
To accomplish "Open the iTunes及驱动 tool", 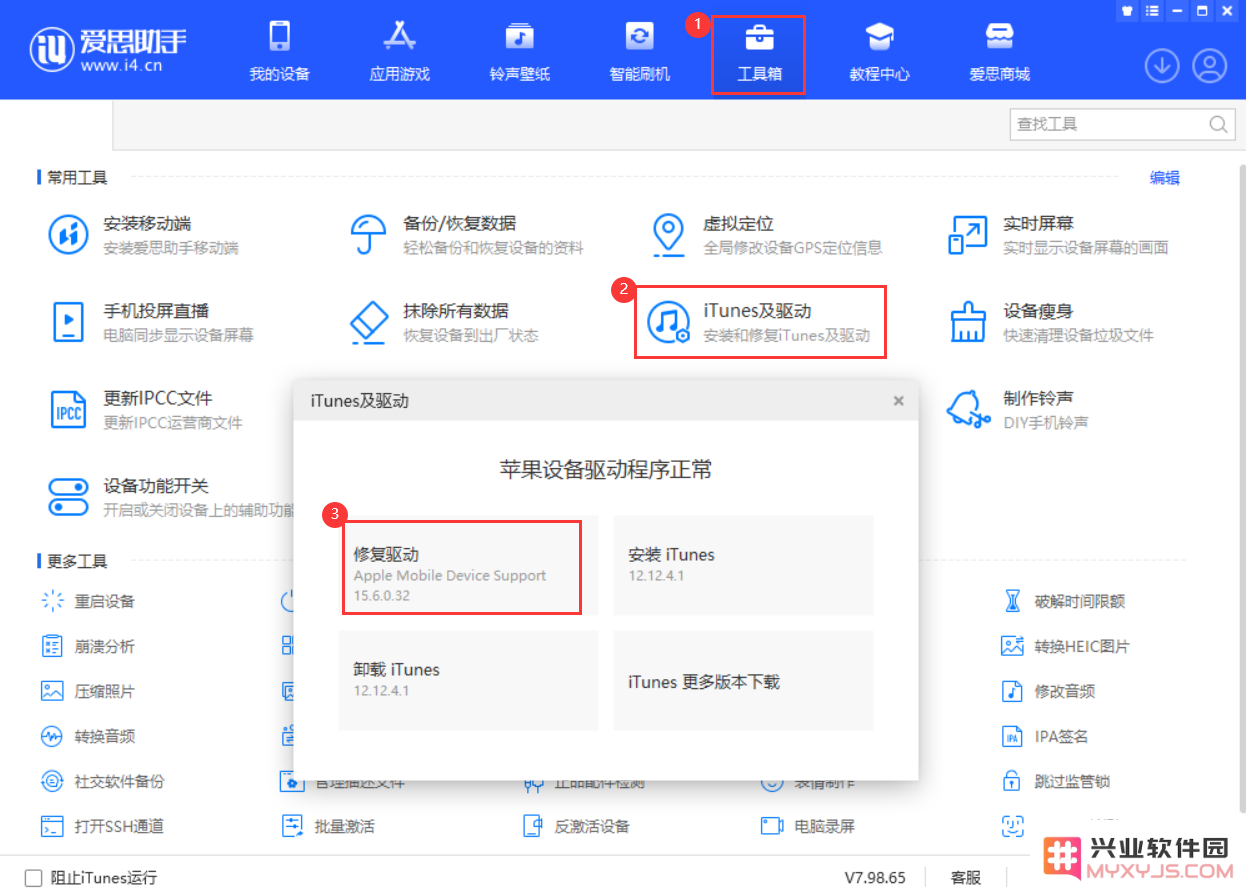I will (x=759, y=322).
